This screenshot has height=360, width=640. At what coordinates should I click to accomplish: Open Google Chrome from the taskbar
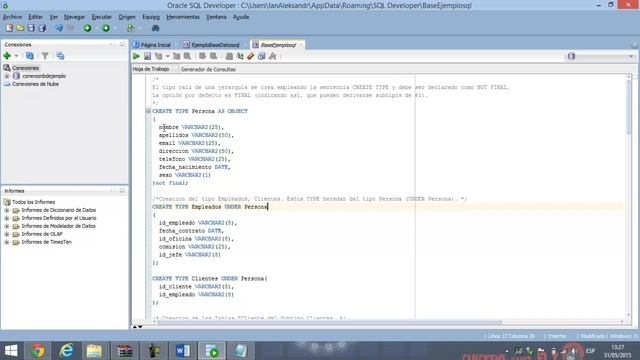coord(38,351)
